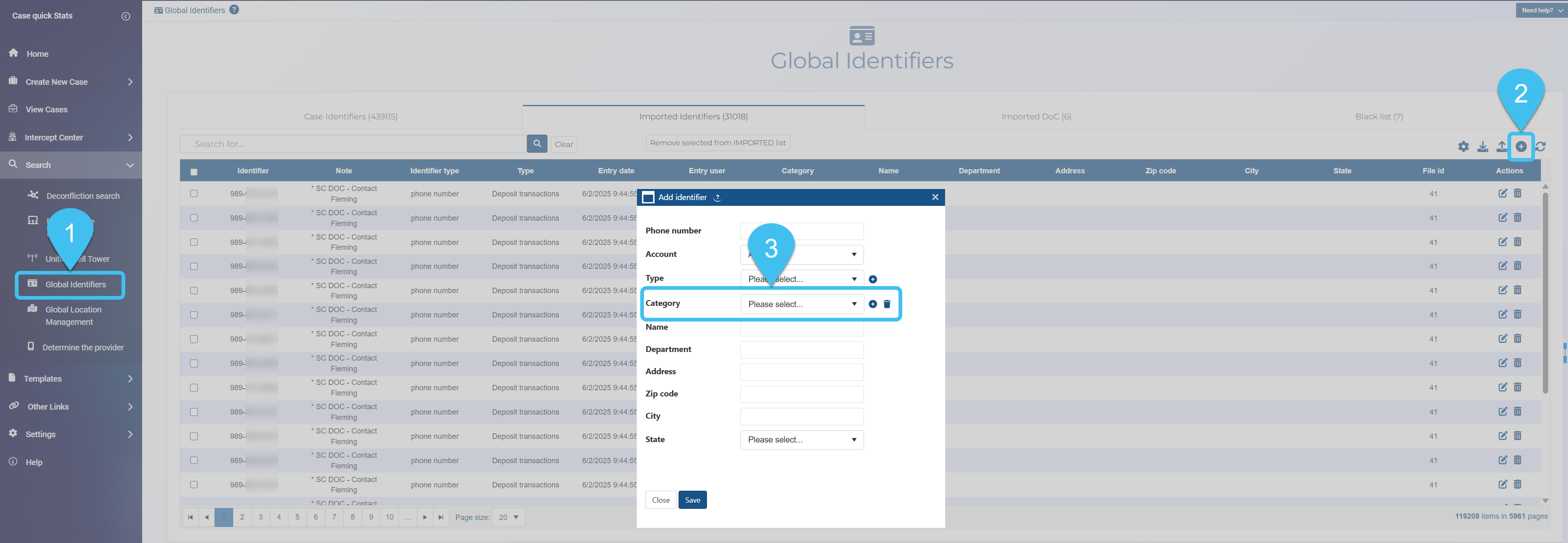Check the first row checkbox
This screenshot has height=543, width=1568.
tap(194, 194)
